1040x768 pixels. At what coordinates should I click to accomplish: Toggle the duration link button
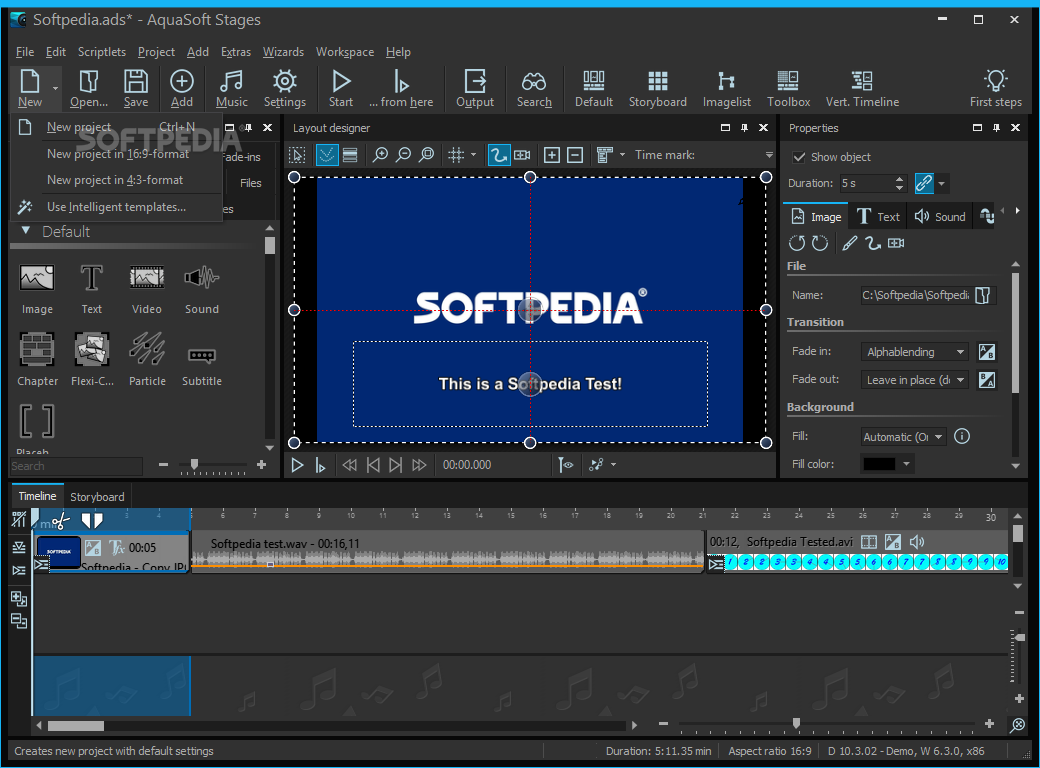click(924, 183)
